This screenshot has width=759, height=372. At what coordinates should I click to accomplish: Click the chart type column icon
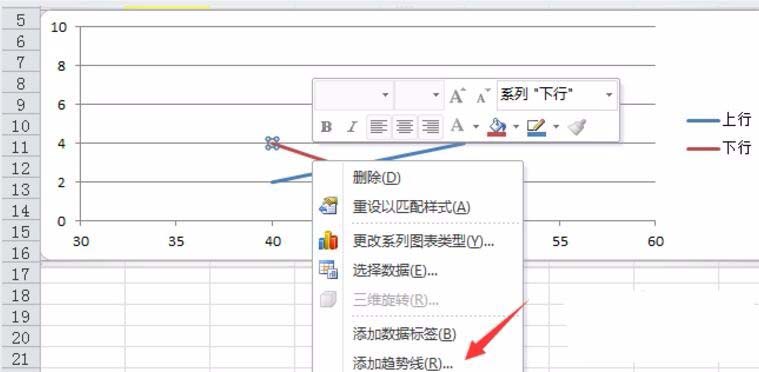[x=328, y=240]
